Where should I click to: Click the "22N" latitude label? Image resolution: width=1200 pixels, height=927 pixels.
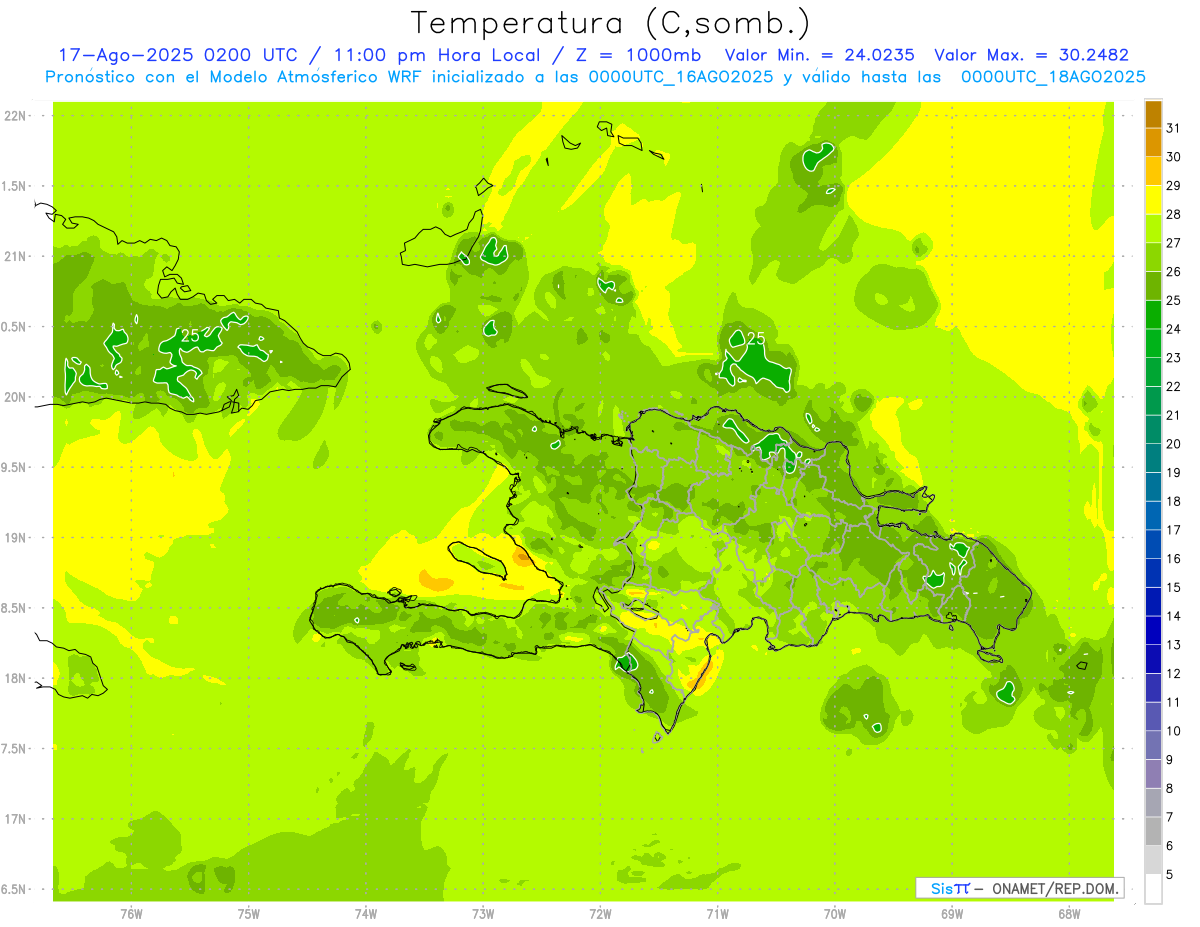tap(15, 116)
